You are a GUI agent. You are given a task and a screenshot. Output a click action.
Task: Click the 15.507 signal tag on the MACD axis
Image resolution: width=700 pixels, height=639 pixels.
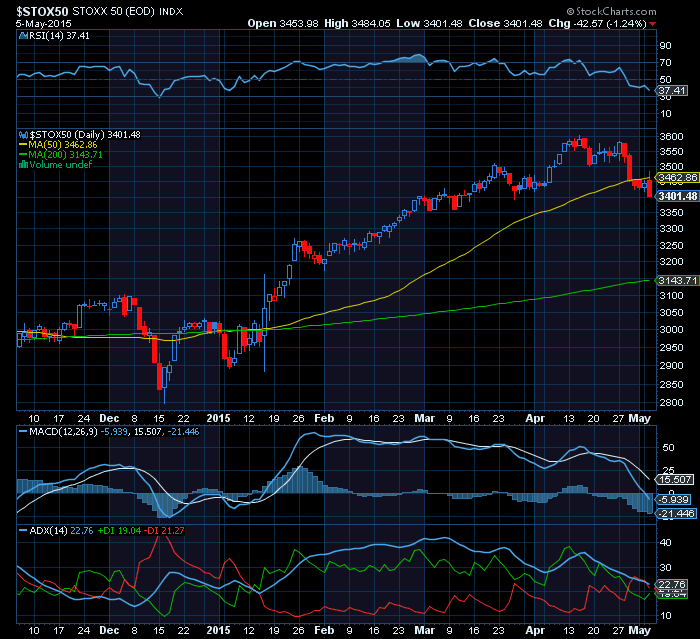point(675,480)
